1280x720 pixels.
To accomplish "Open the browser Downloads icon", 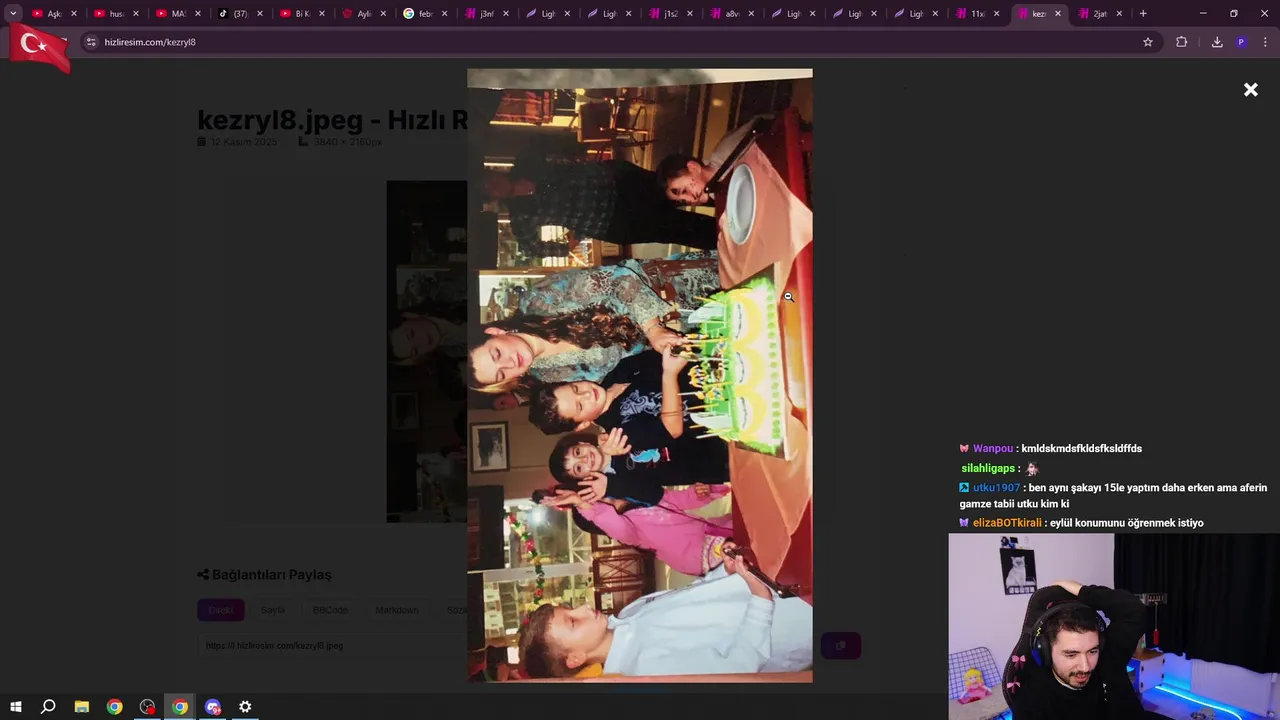I will 1217,42.
